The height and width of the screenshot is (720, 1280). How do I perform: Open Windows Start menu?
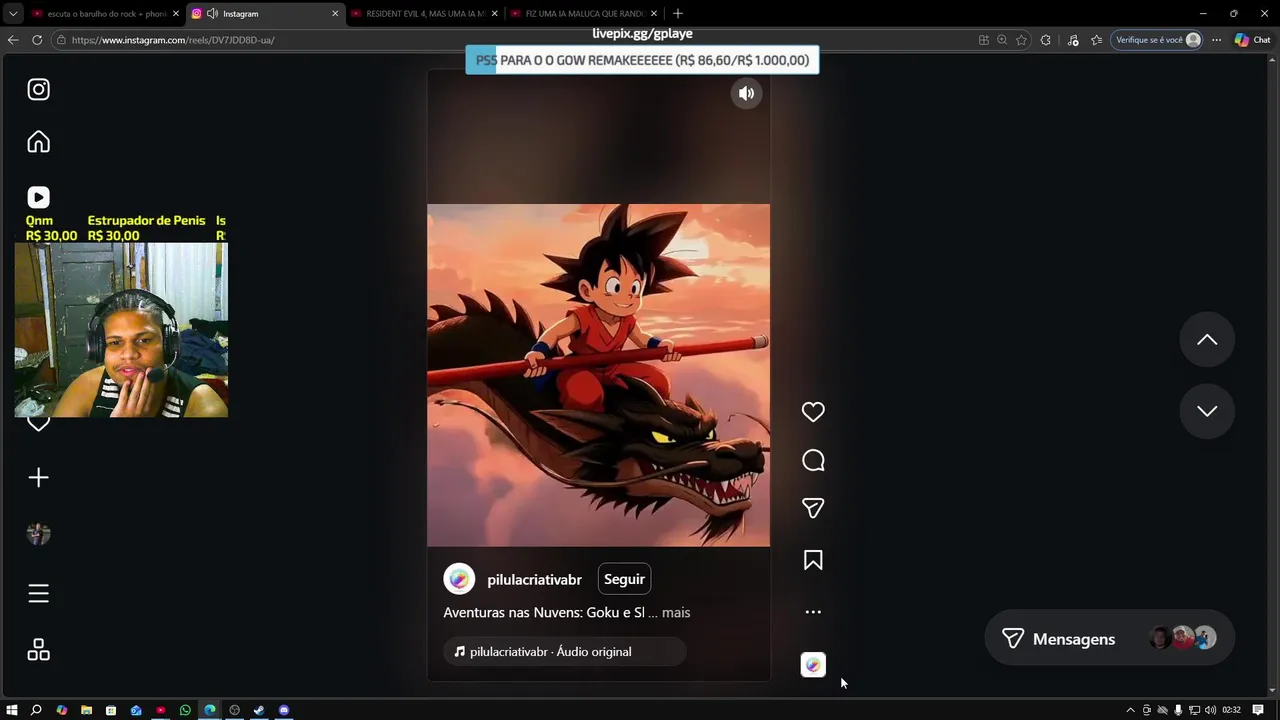tap(12, 710)
